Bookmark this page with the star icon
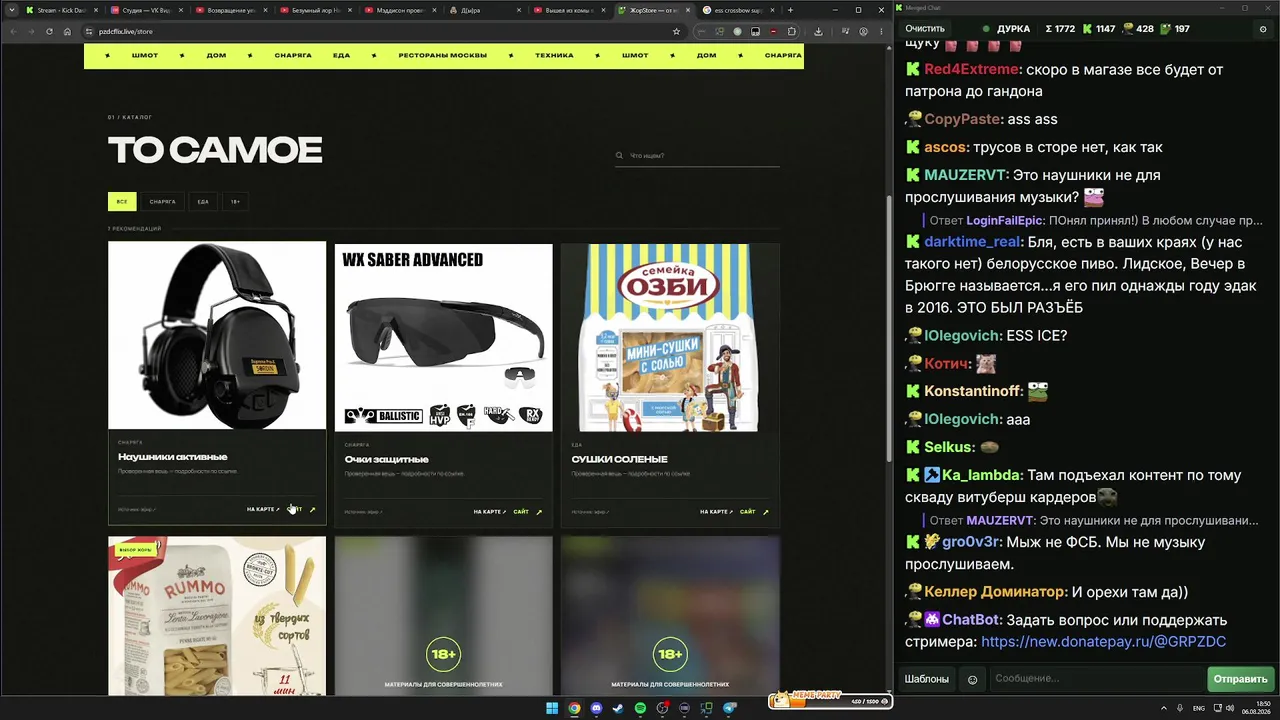Screen dimensions: 1280x720 click(x=677, y=31)
